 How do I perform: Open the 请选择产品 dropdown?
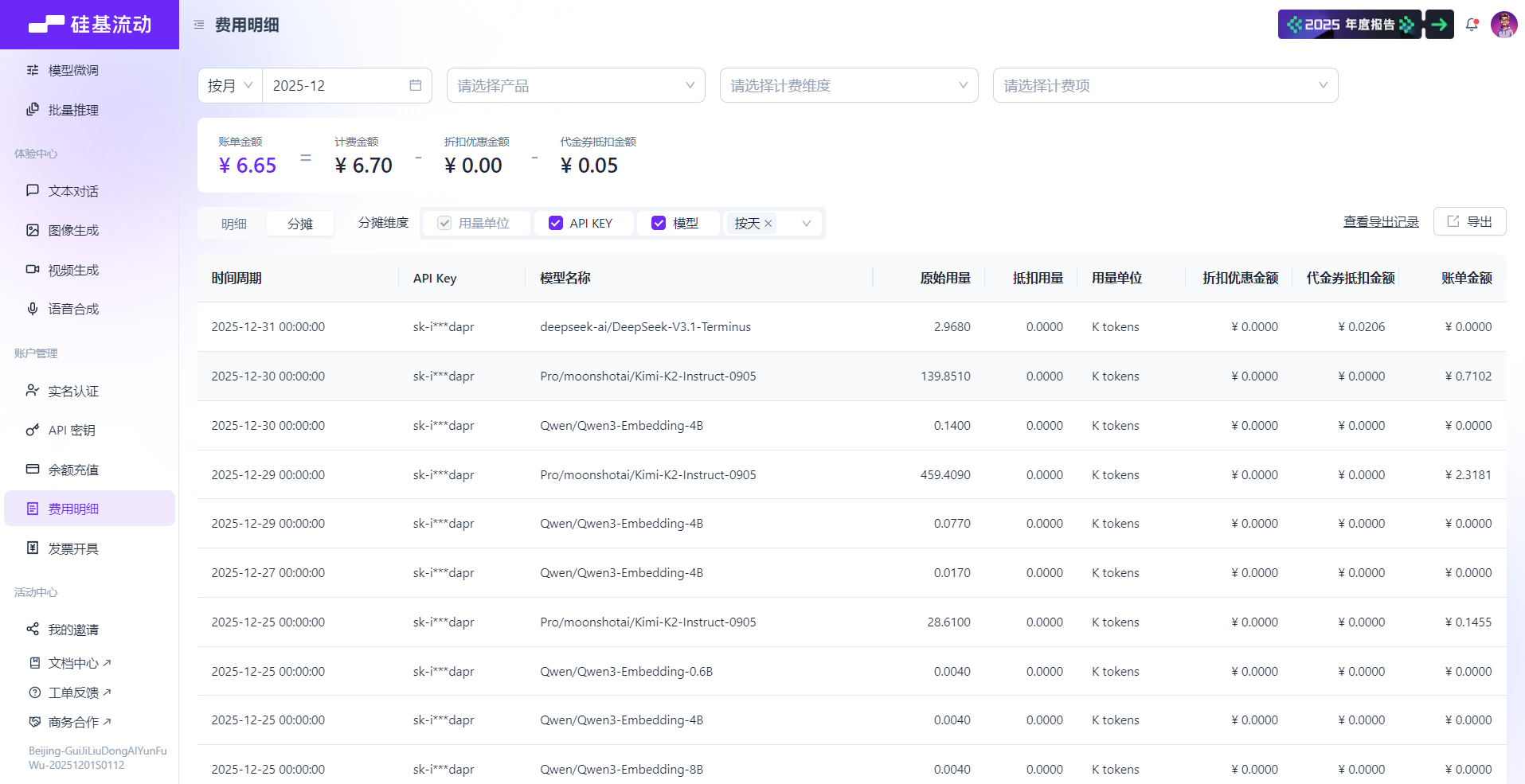point(576,85)
